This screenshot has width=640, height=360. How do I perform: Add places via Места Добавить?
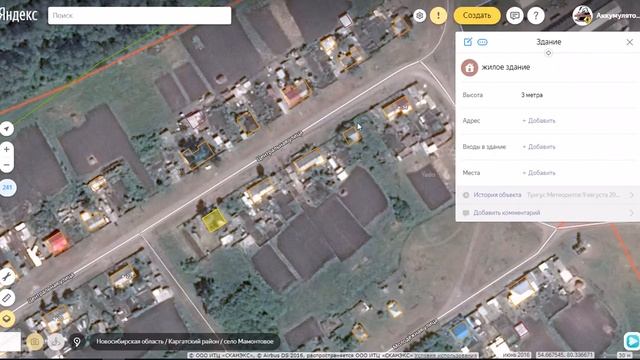click(x=539, y=173)
